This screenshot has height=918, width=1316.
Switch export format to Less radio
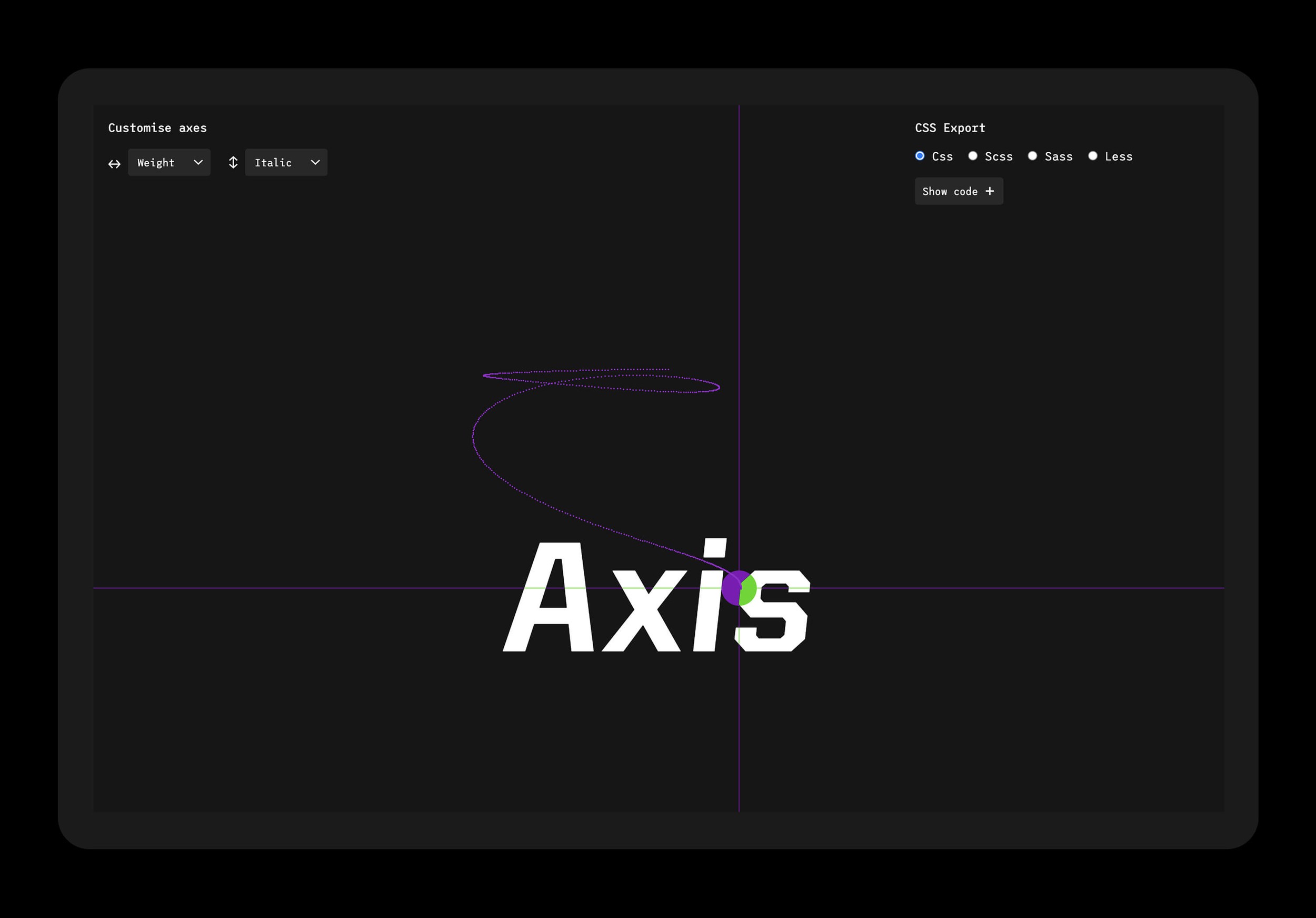(x=1092, y=156)
